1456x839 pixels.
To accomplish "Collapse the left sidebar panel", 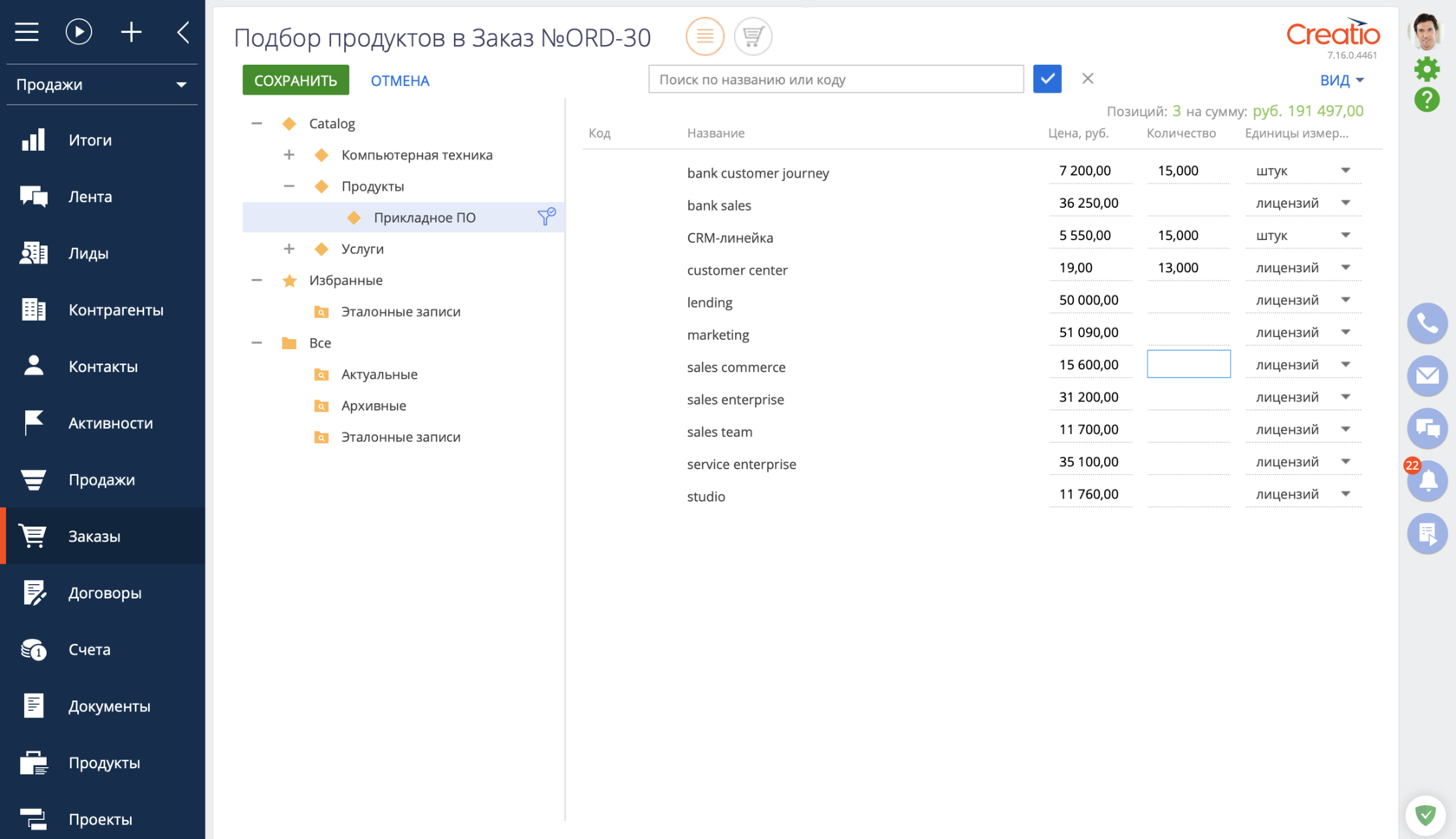I will (x=183, y=32).
